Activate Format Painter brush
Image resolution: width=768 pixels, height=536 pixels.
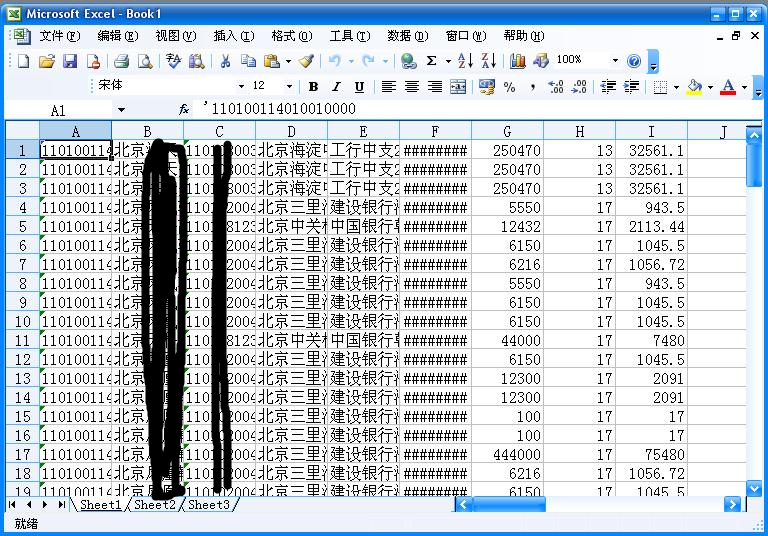[x=307, y=61]
